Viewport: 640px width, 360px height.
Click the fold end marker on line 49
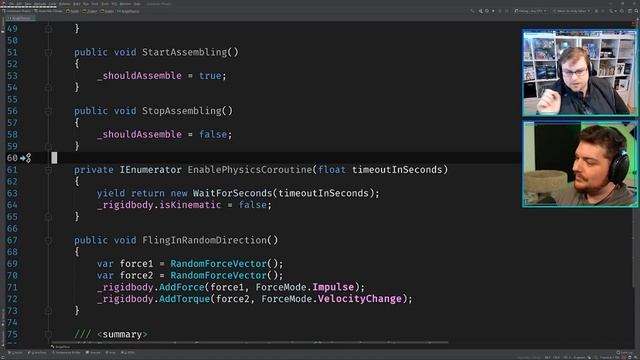48,29
